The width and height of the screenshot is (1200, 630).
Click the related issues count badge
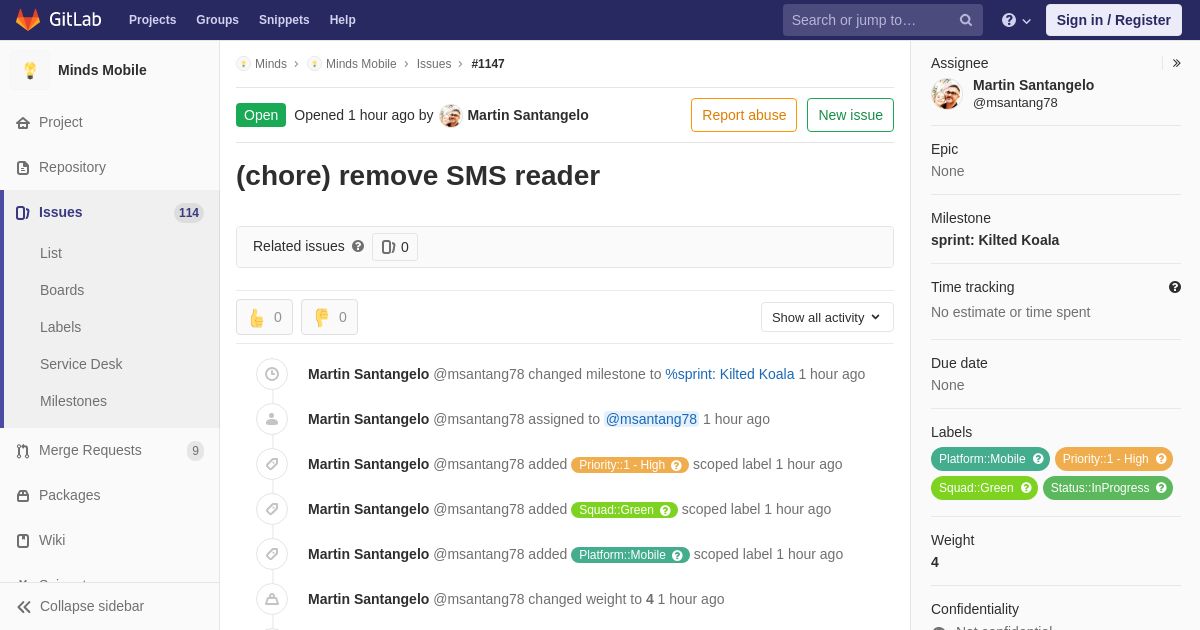click(395, 247)
